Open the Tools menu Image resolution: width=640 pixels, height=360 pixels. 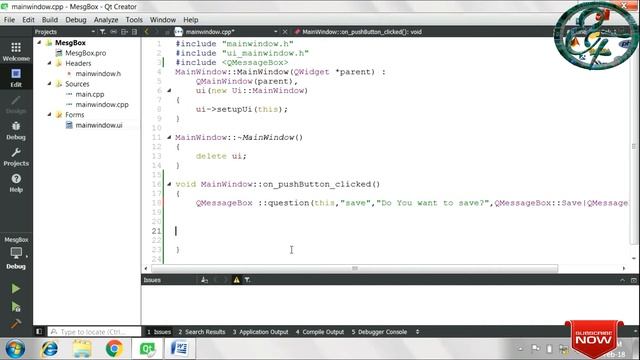click(x=134, y=20)
